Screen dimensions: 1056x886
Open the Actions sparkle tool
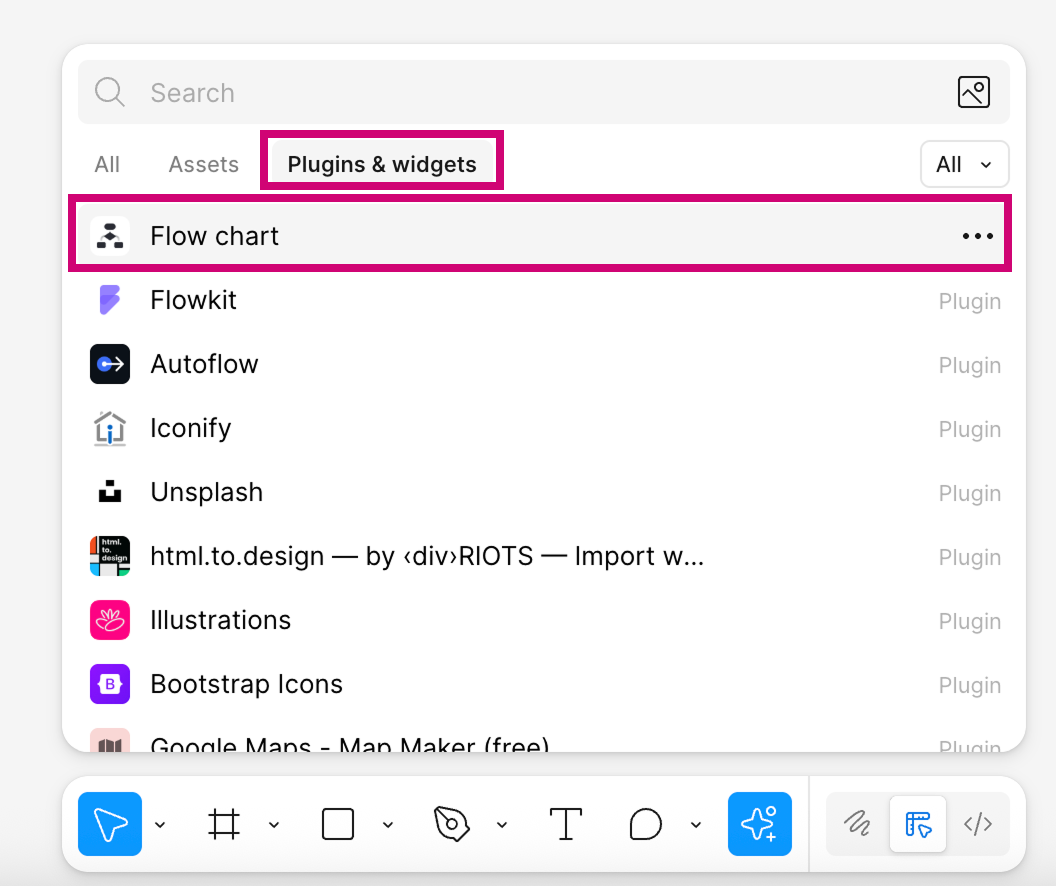tap(759, 824)
